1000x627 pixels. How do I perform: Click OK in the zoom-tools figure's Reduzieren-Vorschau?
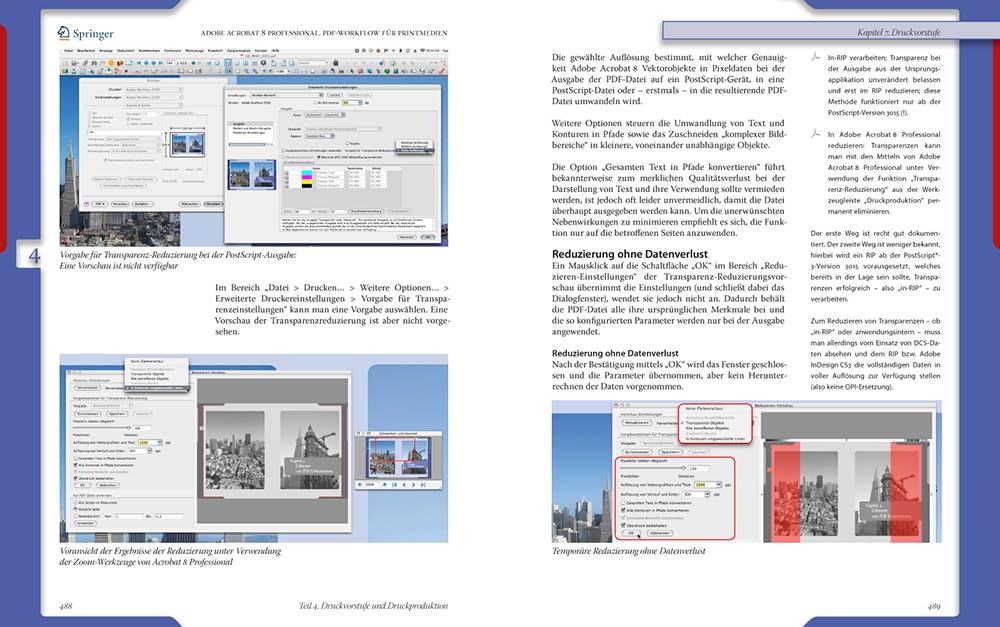pos(83,485)
